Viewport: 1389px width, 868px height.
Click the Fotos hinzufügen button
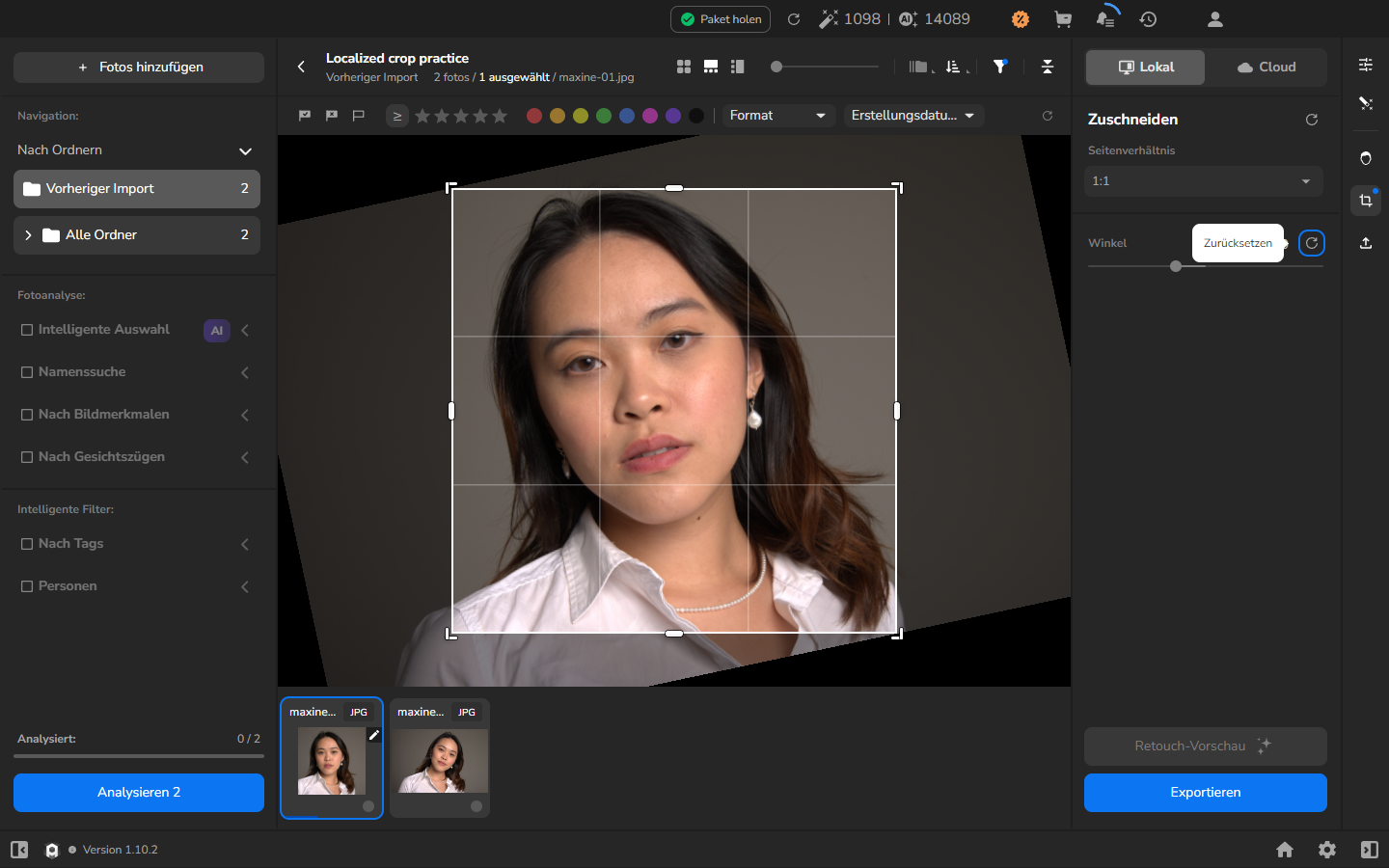tap(139, 68)
